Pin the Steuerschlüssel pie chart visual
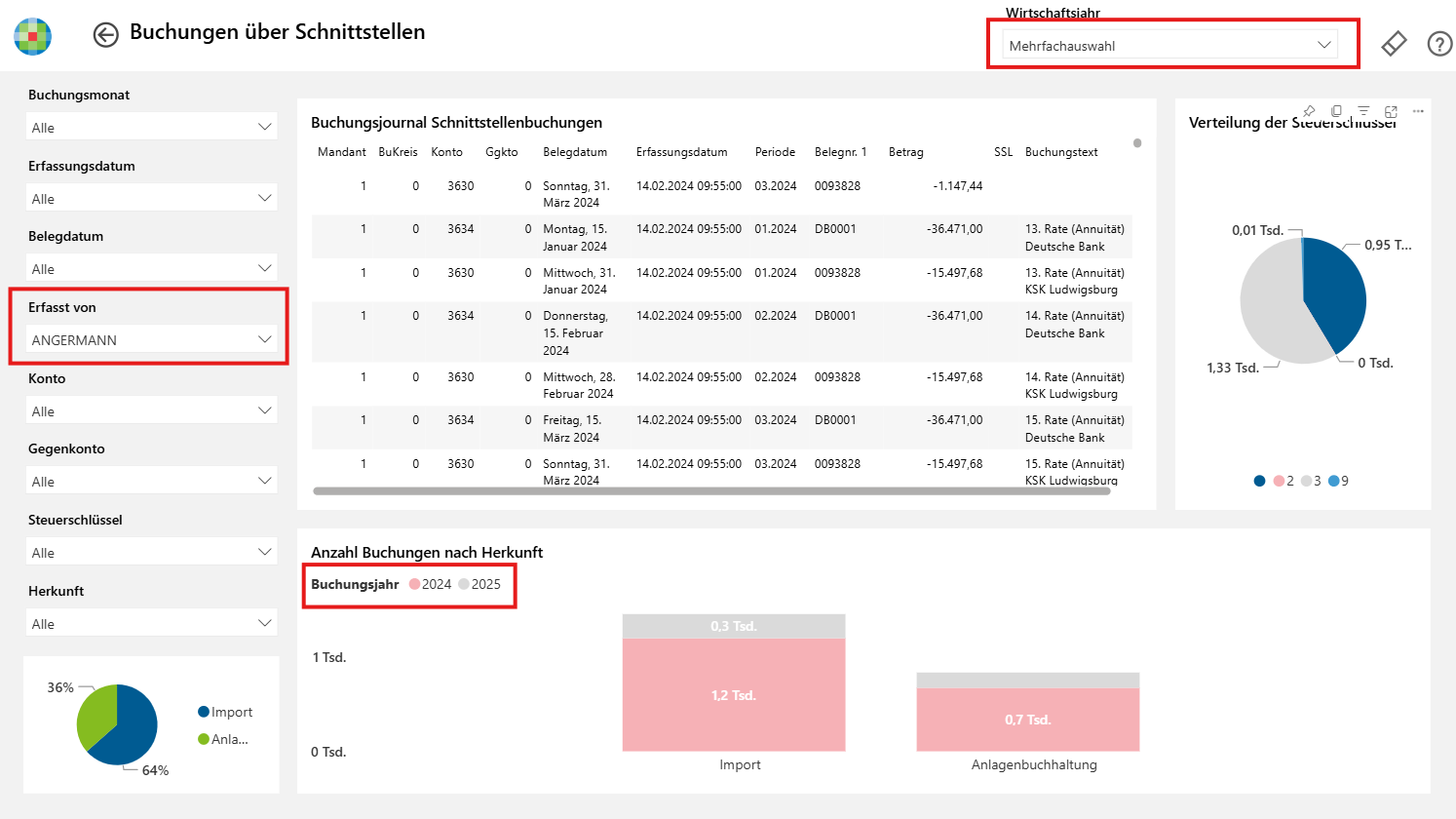Screen dimensions: 1456x819 point(1309,111)
